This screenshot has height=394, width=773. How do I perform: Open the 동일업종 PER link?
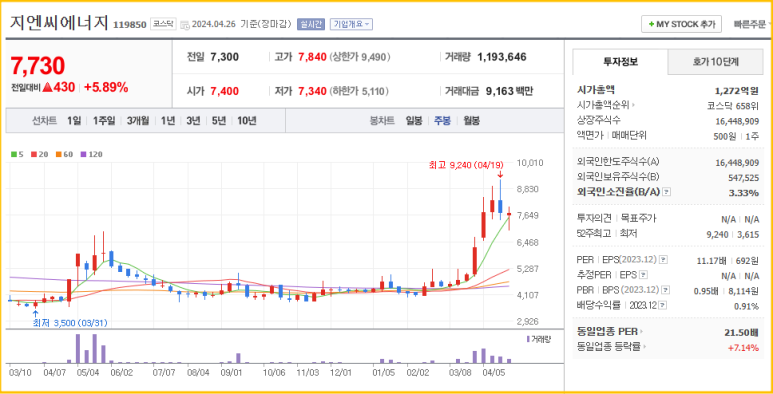click(x=610, y=332)
